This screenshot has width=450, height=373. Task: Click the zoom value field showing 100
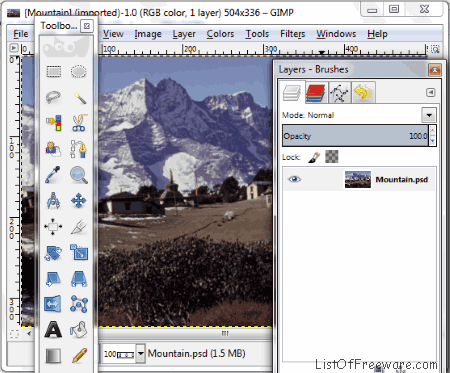[x=118, y=354]
